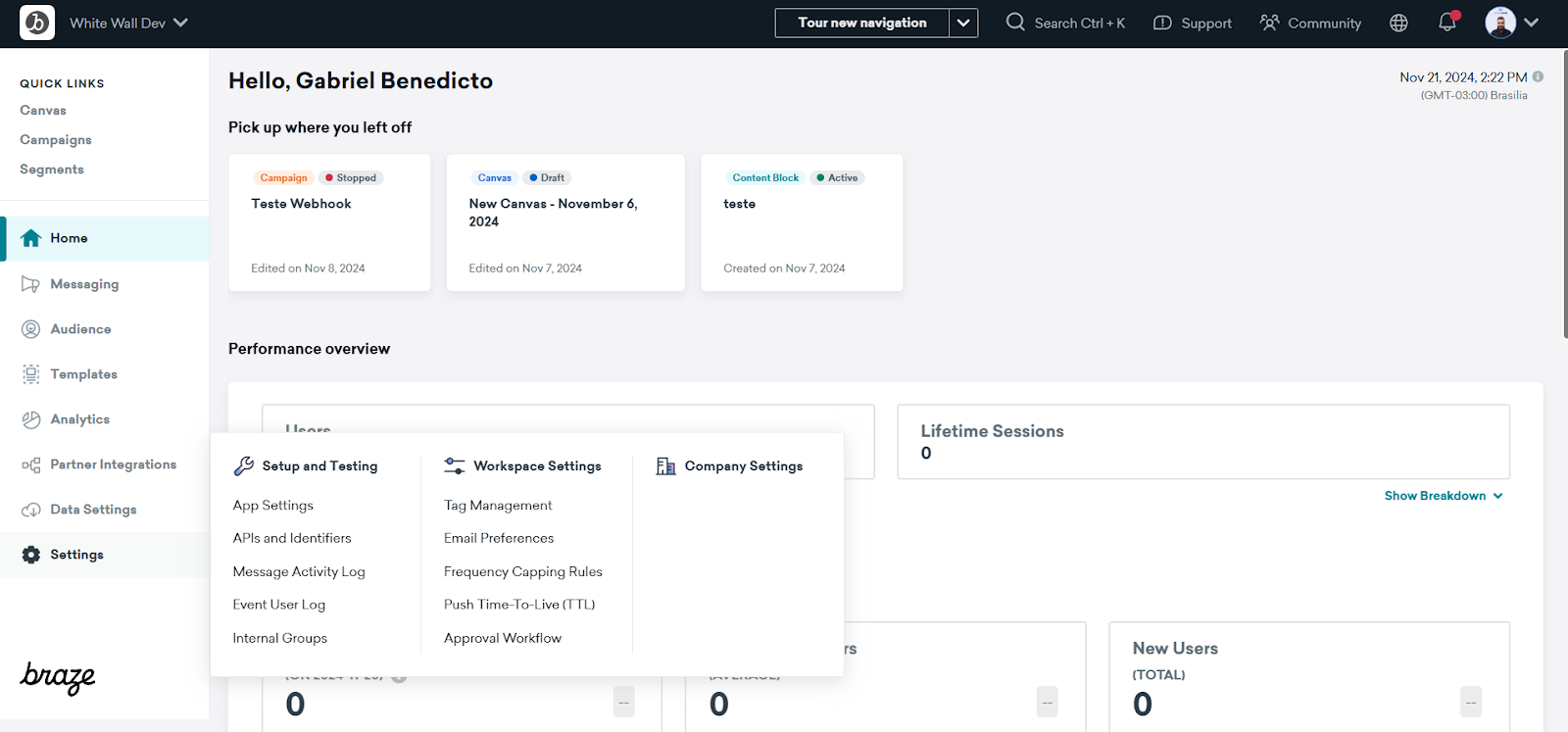The width and height of the screenshot is (1568, 732).
Task: Choose Event User Log
Action: tap(279, 605)
